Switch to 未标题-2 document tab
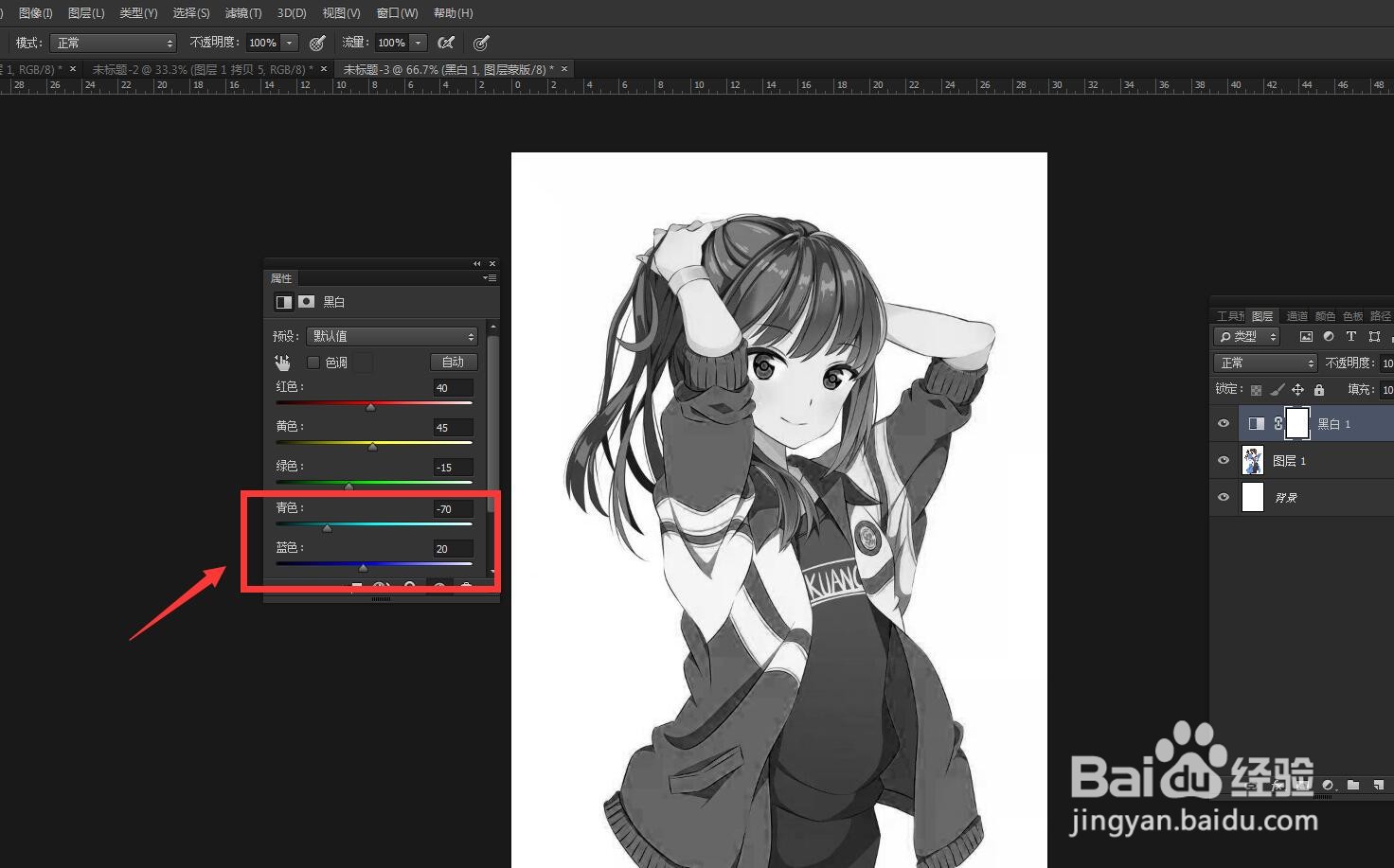This screenshot has height=868, width=1394. tap(202, 69)
